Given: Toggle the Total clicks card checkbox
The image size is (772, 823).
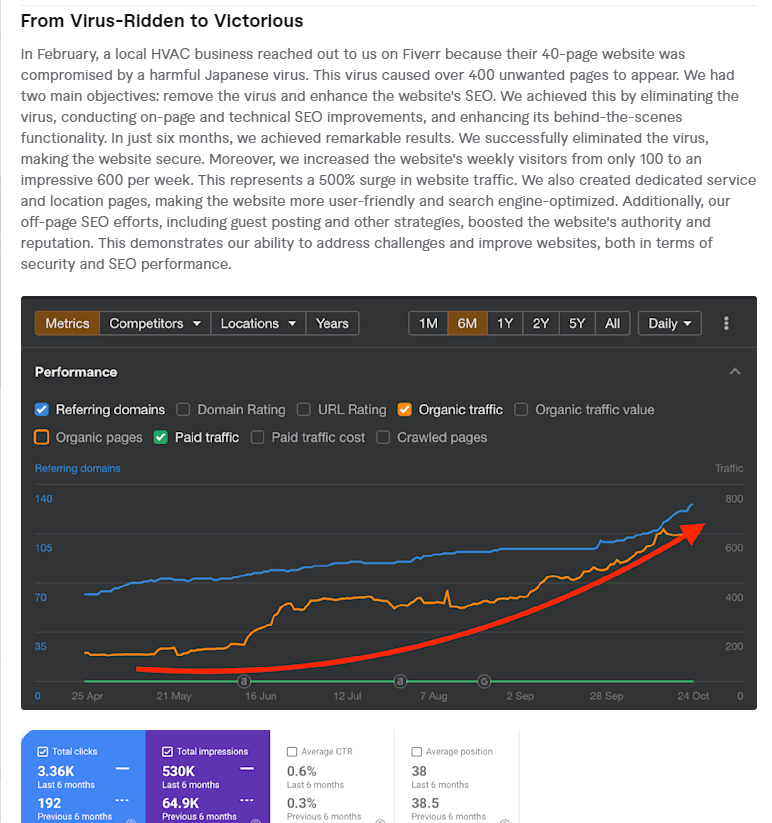Looking at the screenshot, I should tap(42, 752).
